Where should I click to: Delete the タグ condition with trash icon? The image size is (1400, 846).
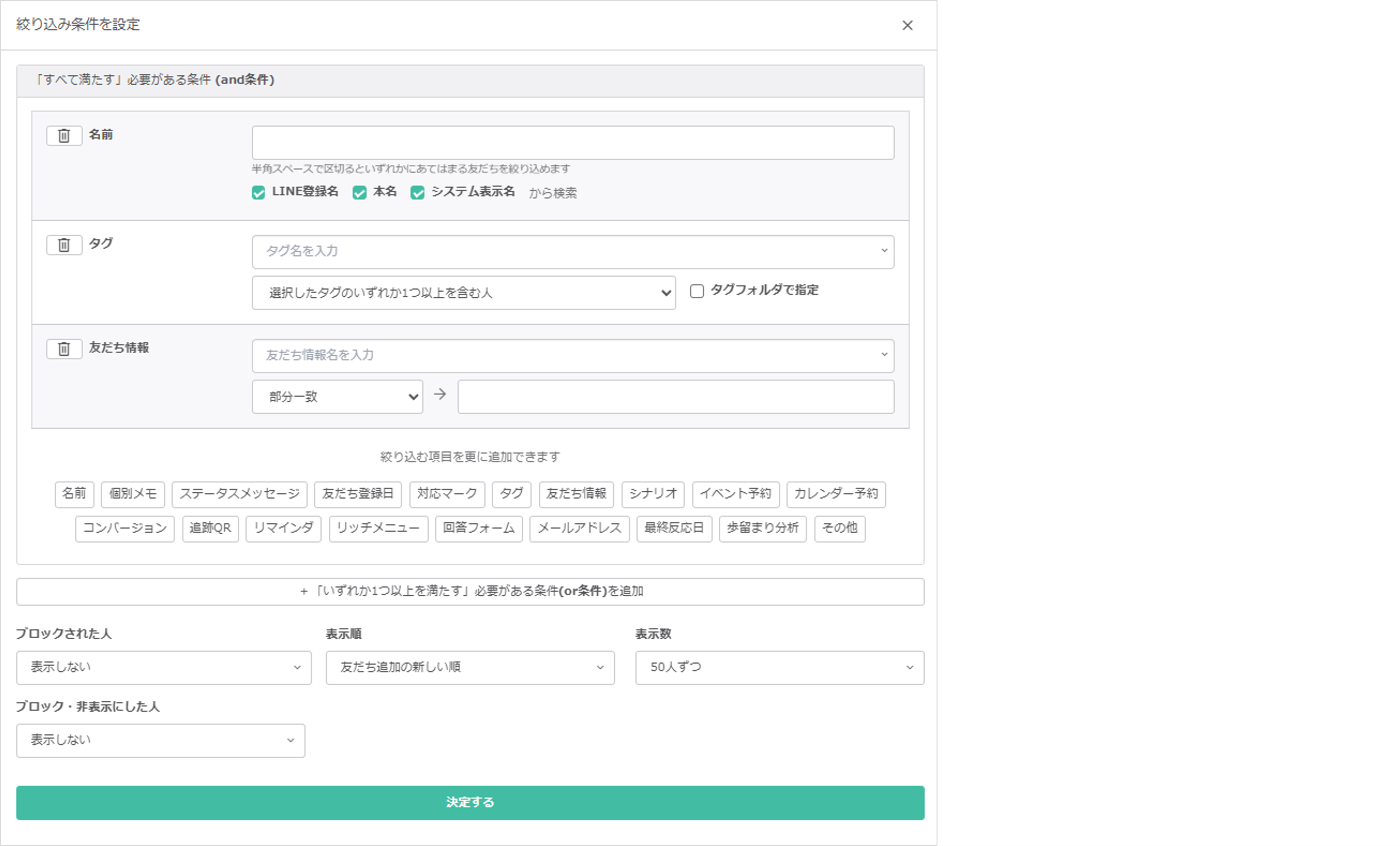tap(64, 245)
